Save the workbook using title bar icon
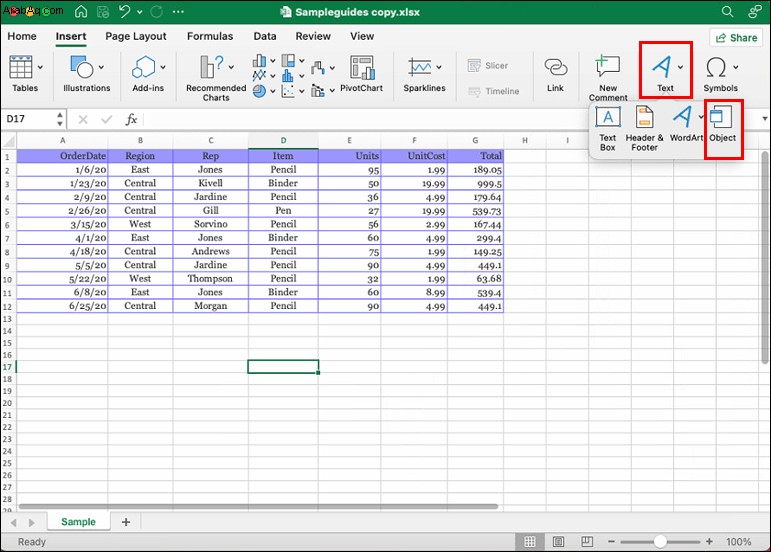The width and height of the screenshot is (771, 552). [x=103, y=12]
